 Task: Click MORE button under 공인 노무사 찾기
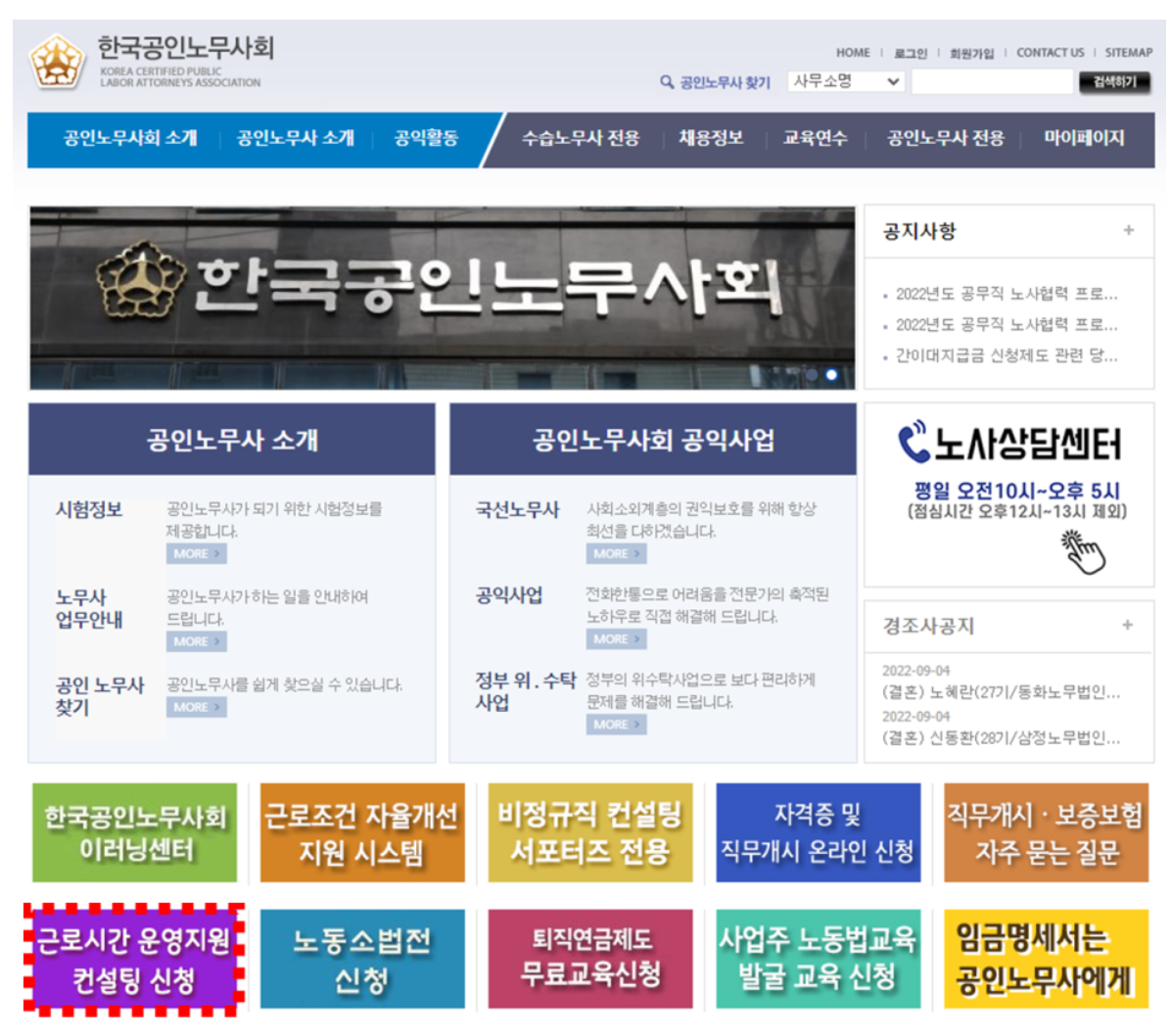coord(197,707)
